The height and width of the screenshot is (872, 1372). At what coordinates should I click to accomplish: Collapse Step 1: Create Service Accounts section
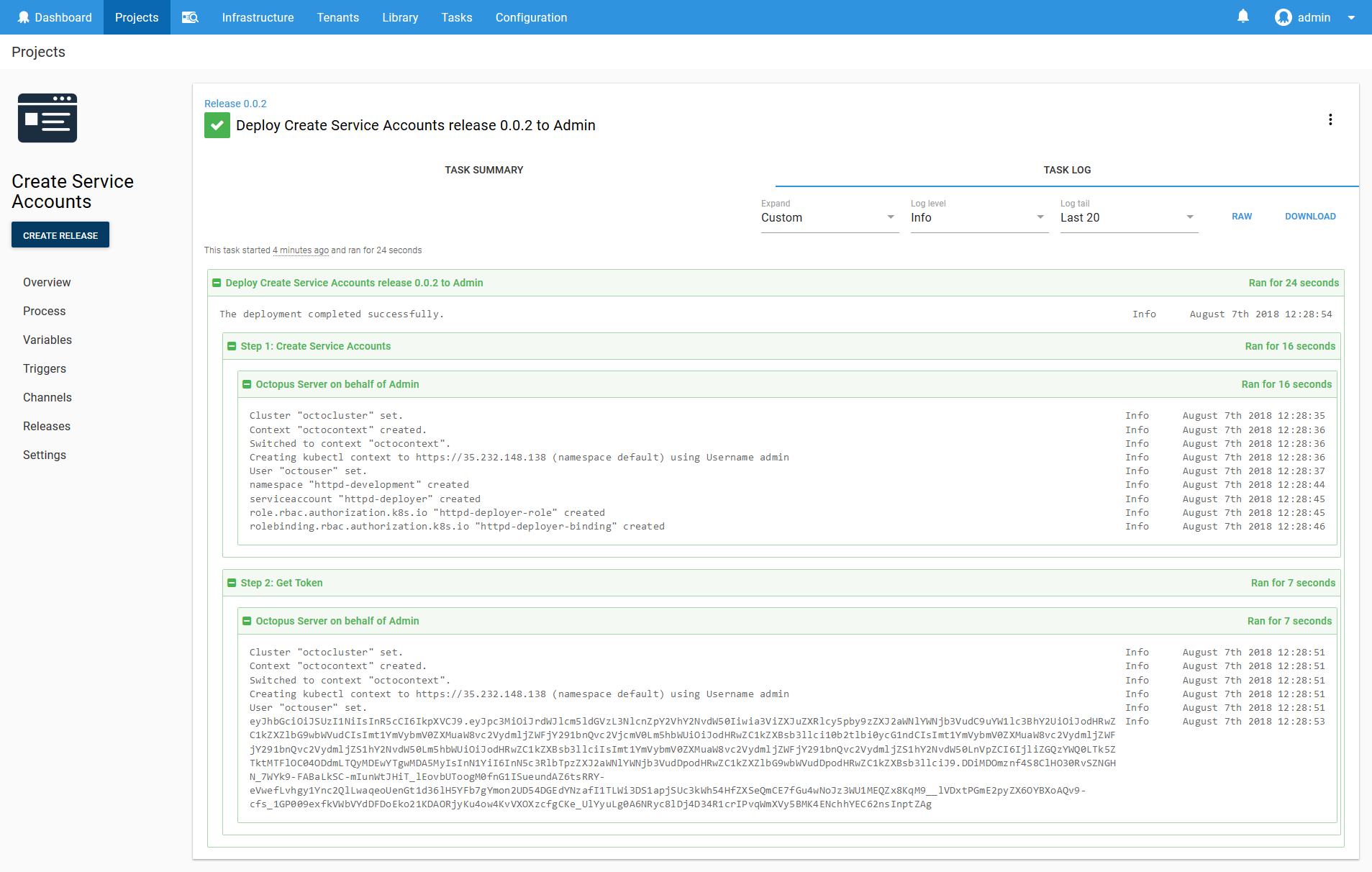pyautogui.click(x=232, y=346)
